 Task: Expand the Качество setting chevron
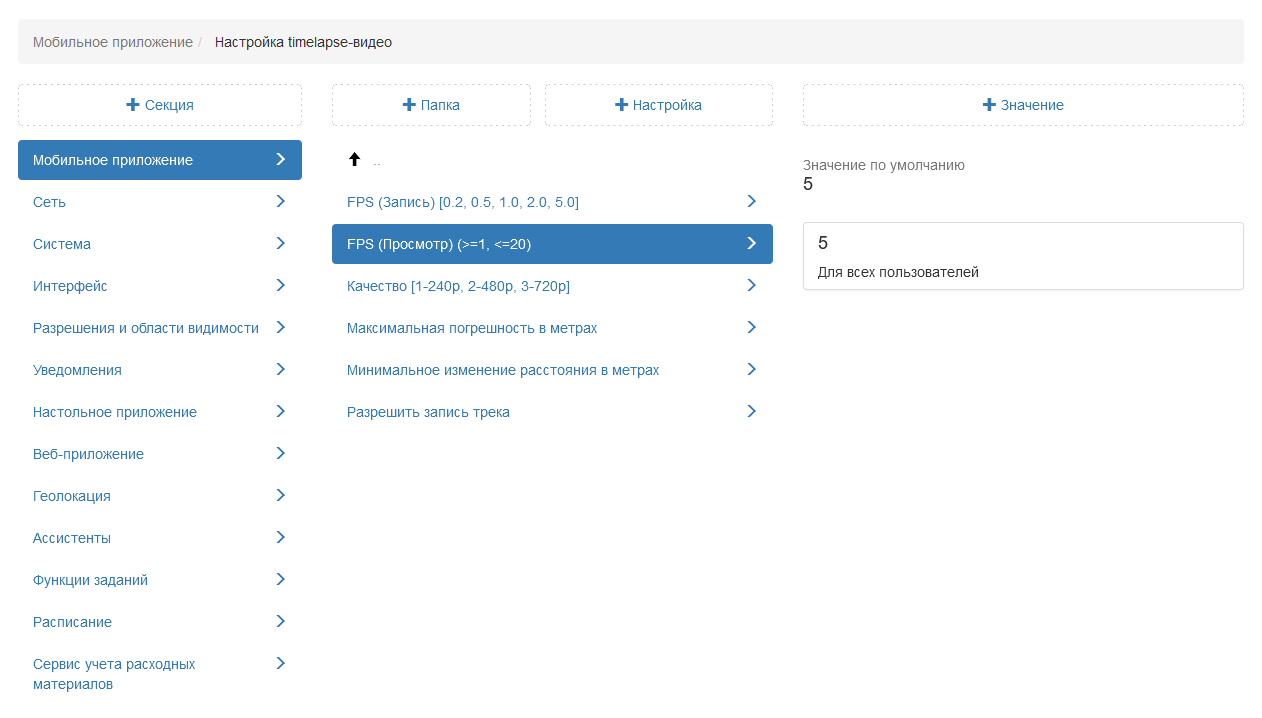click(751, 285)
